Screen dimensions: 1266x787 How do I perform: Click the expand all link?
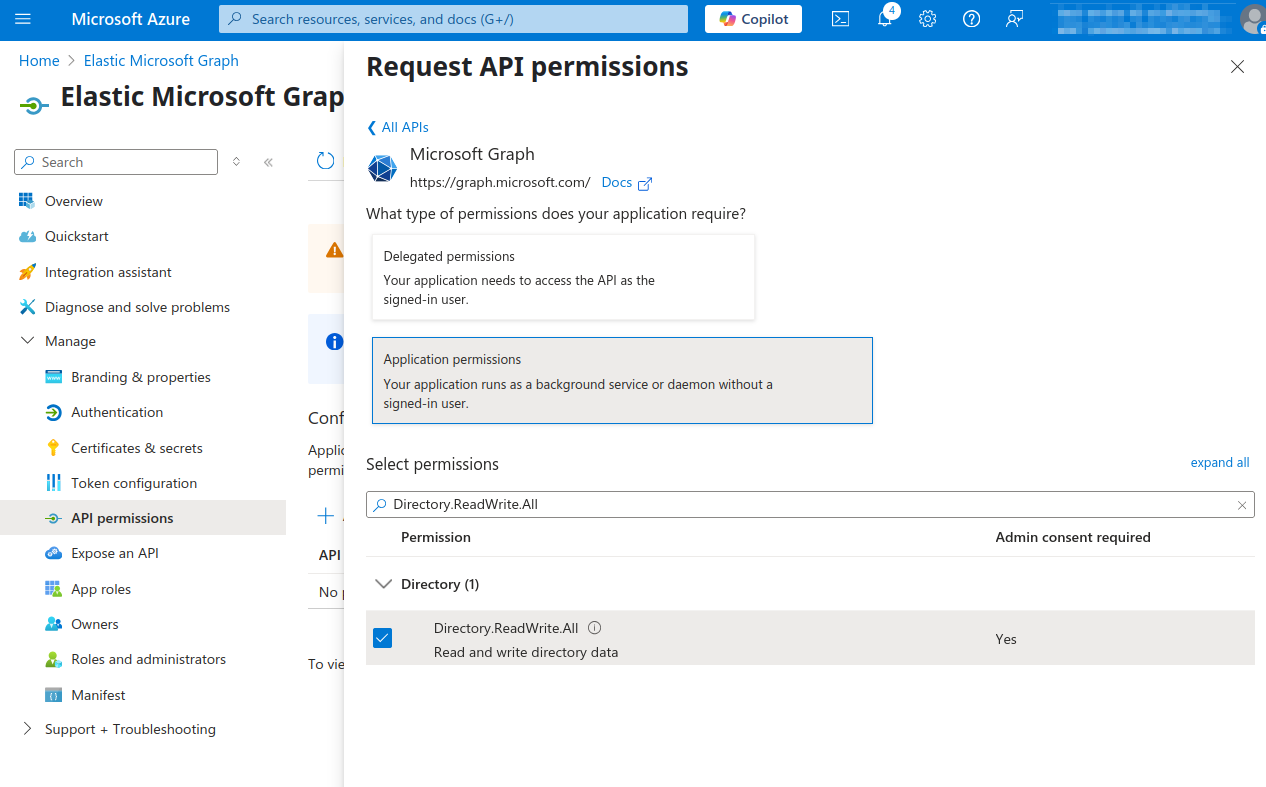[x=1220, y=462]
